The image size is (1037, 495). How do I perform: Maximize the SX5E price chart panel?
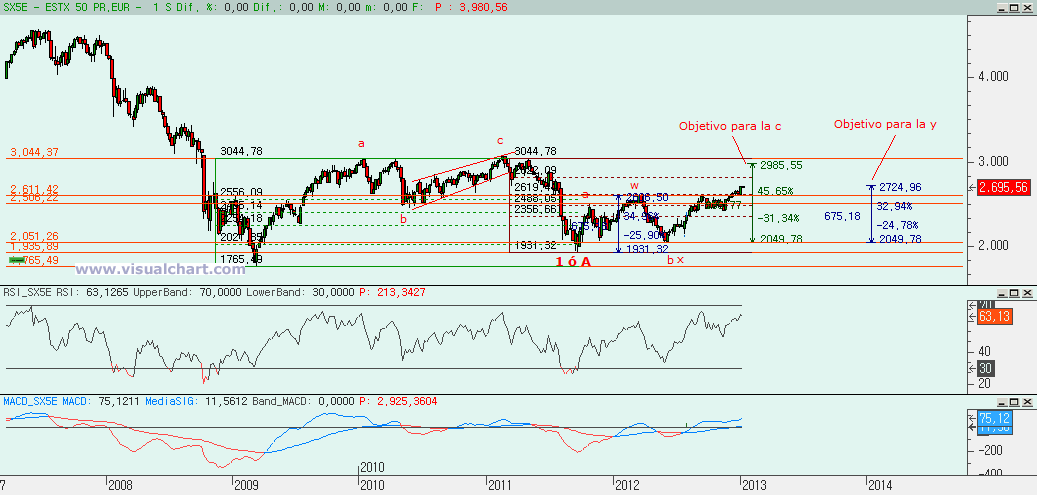[x=1014, y=7]
